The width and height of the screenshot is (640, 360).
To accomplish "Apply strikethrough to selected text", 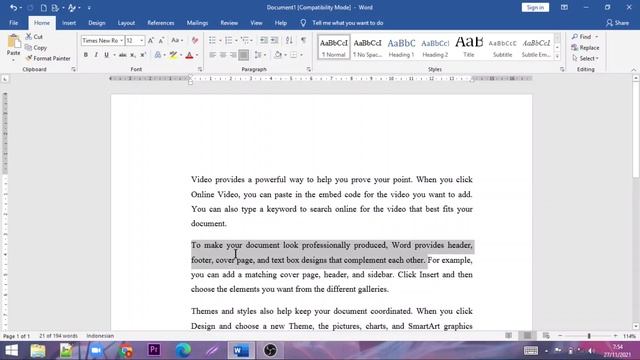I will [x=122, y=55].
